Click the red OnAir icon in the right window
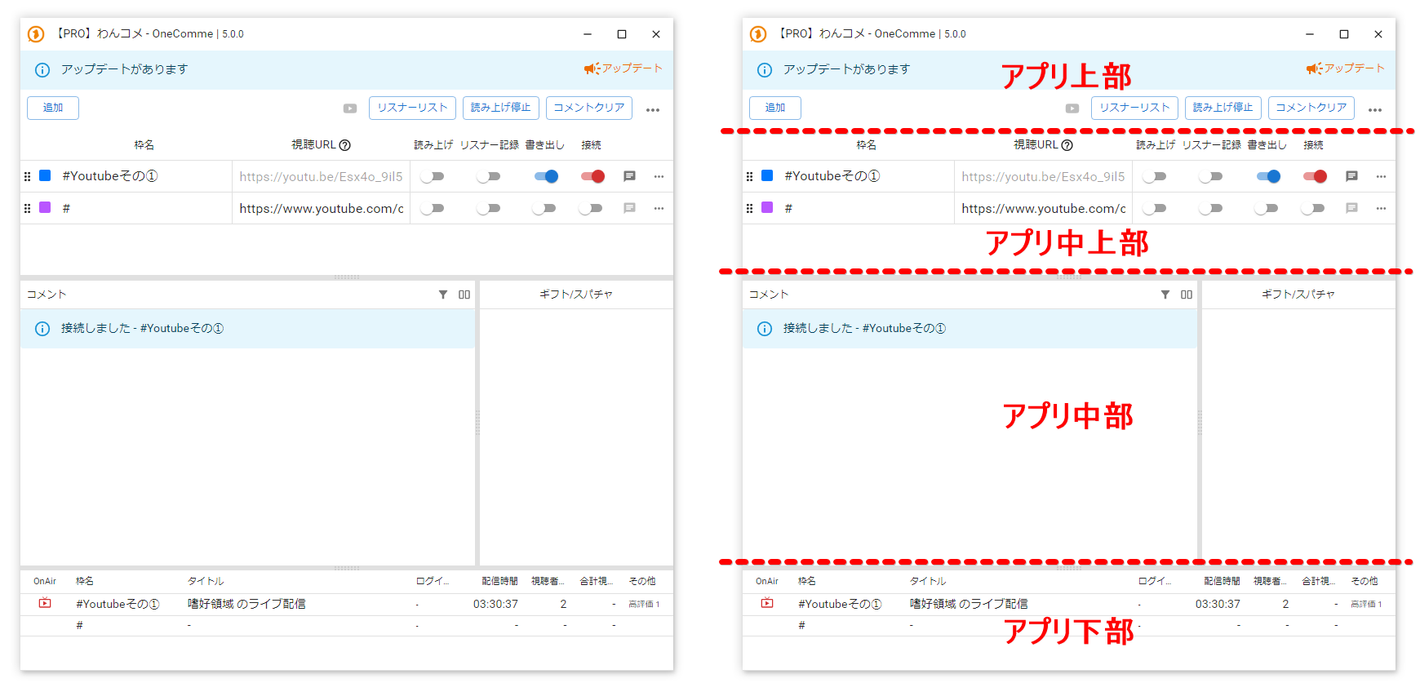1420x687 pixels. click(767, 603)
